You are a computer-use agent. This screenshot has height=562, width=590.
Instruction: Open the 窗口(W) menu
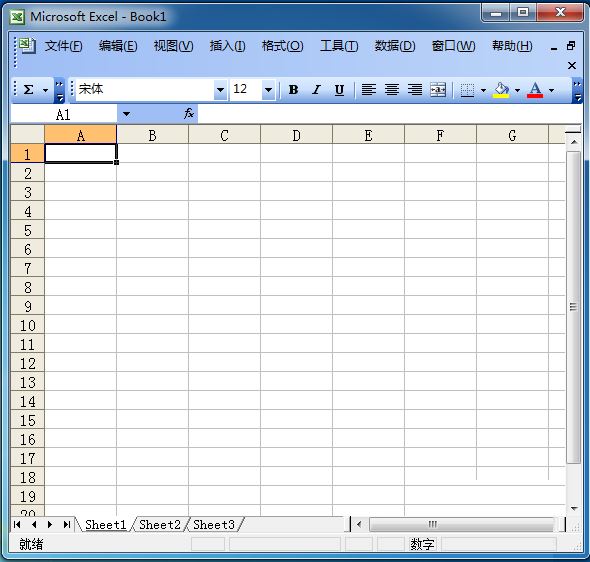click(x=453, y=46)
